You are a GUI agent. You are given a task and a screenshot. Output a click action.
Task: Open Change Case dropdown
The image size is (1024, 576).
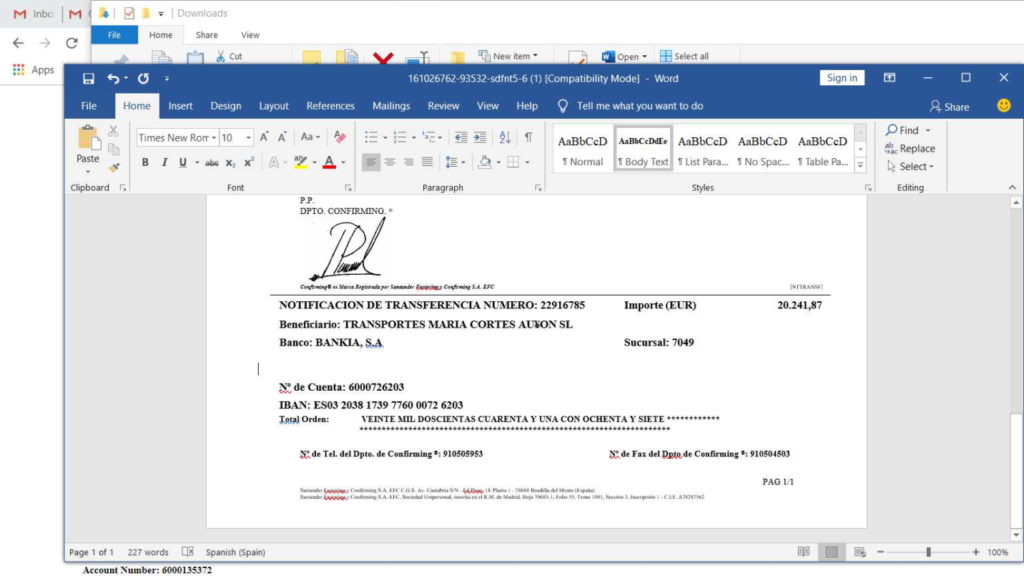(x=310, y=137)
